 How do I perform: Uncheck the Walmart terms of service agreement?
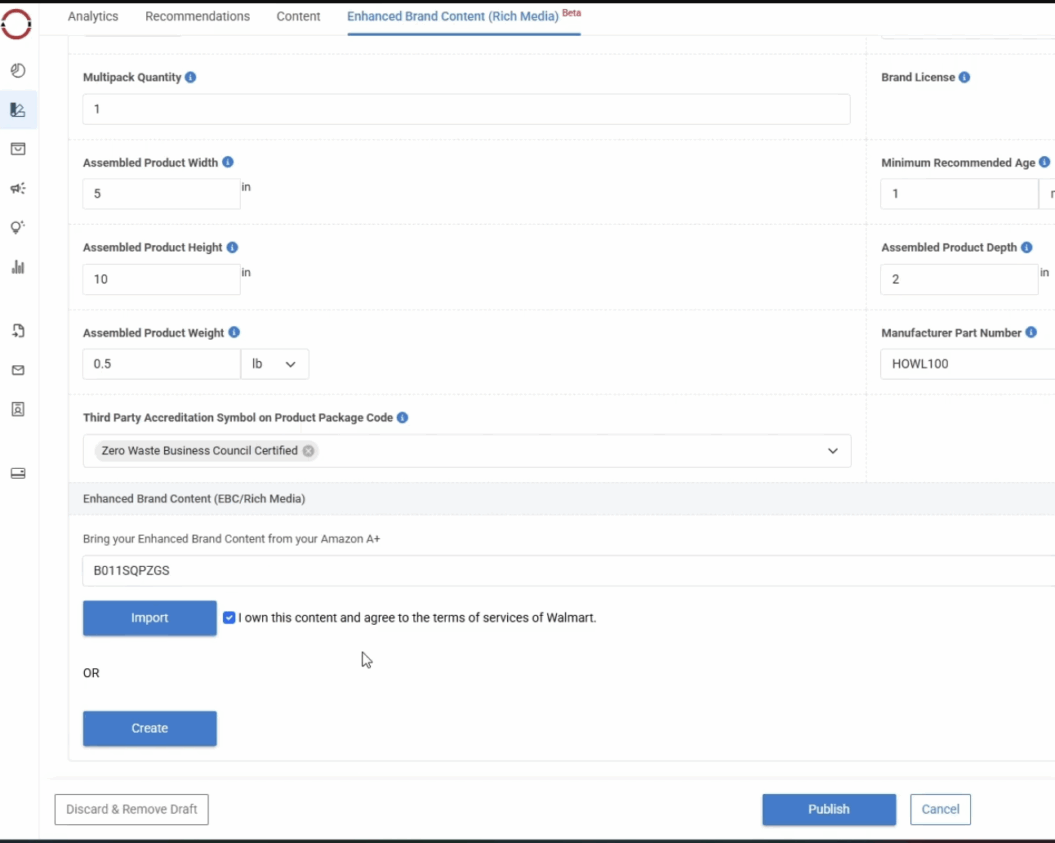229,617
